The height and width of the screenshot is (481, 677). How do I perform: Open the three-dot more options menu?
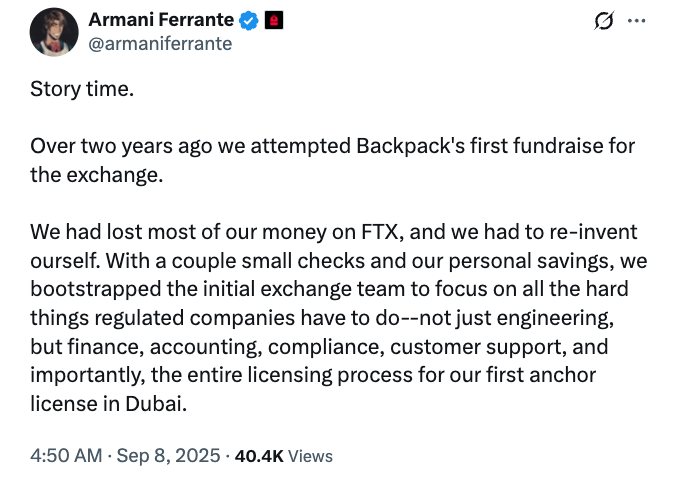[637, 21]
